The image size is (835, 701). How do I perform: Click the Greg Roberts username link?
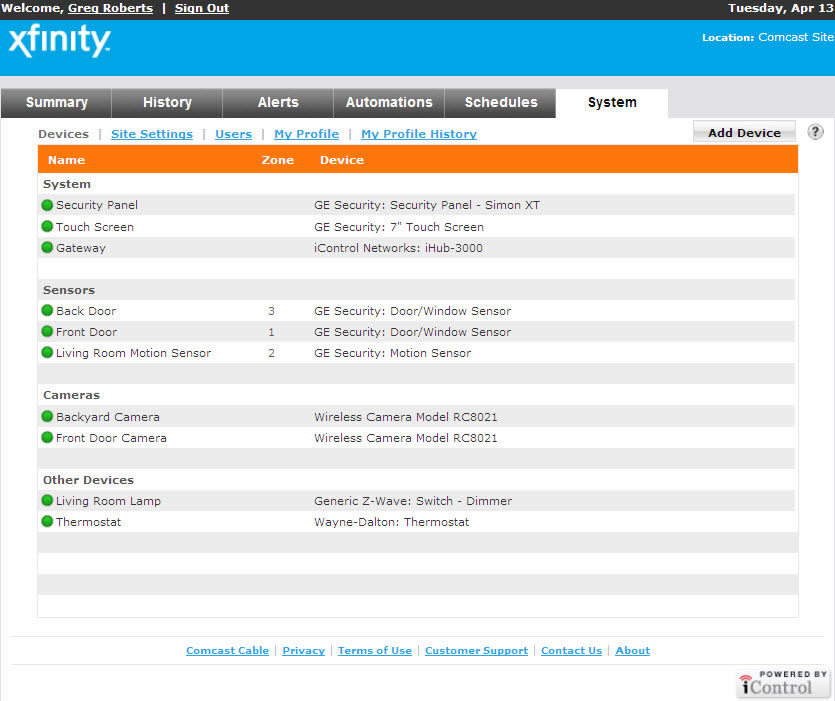pos(110,8)
